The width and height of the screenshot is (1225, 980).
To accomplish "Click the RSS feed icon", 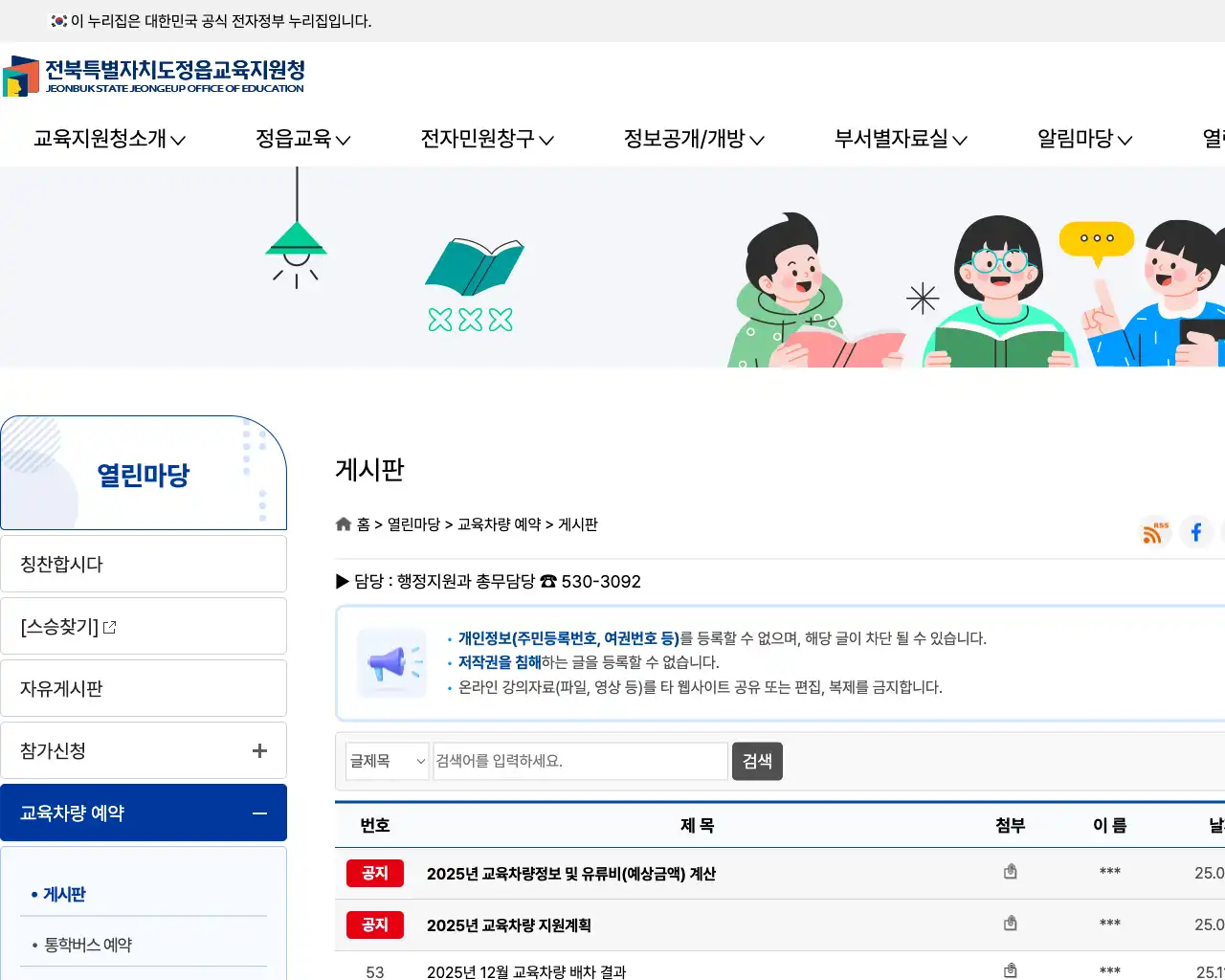I will pos(1153,532).
